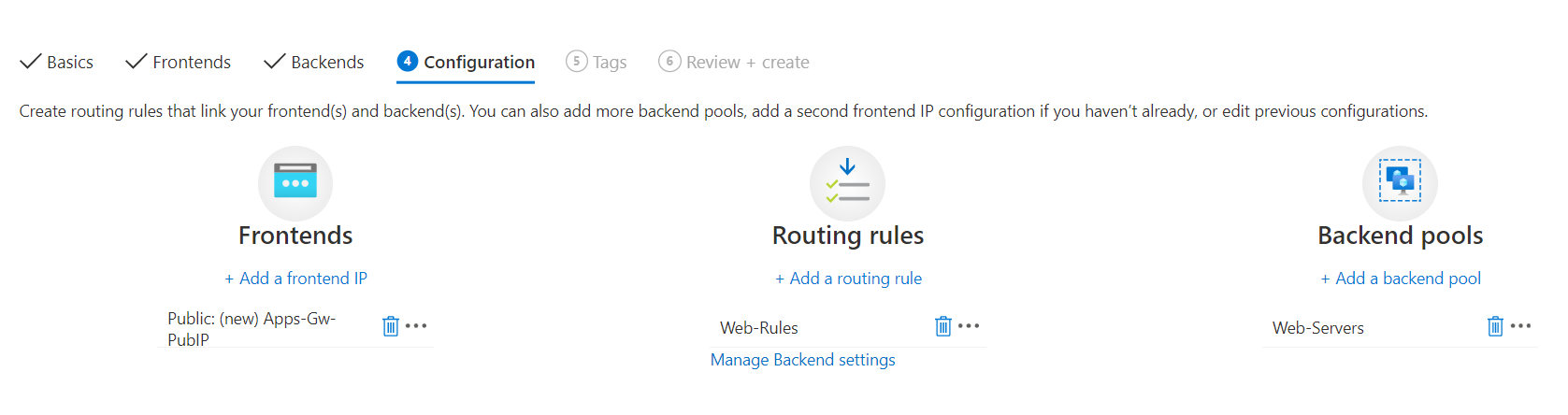Click the Frontends circular icon
This screenshot has height=415, width=1568.
[x=295, y=182]
